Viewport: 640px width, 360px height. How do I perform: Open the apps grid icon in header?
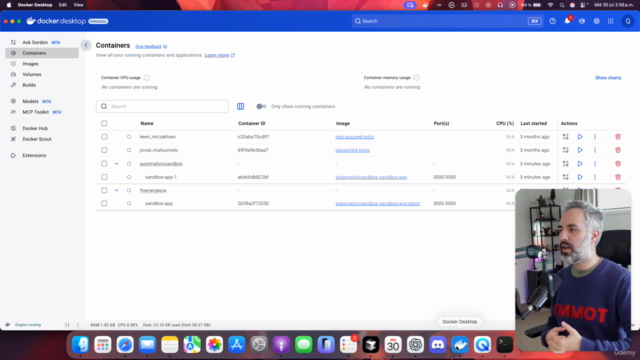(611, 21)
